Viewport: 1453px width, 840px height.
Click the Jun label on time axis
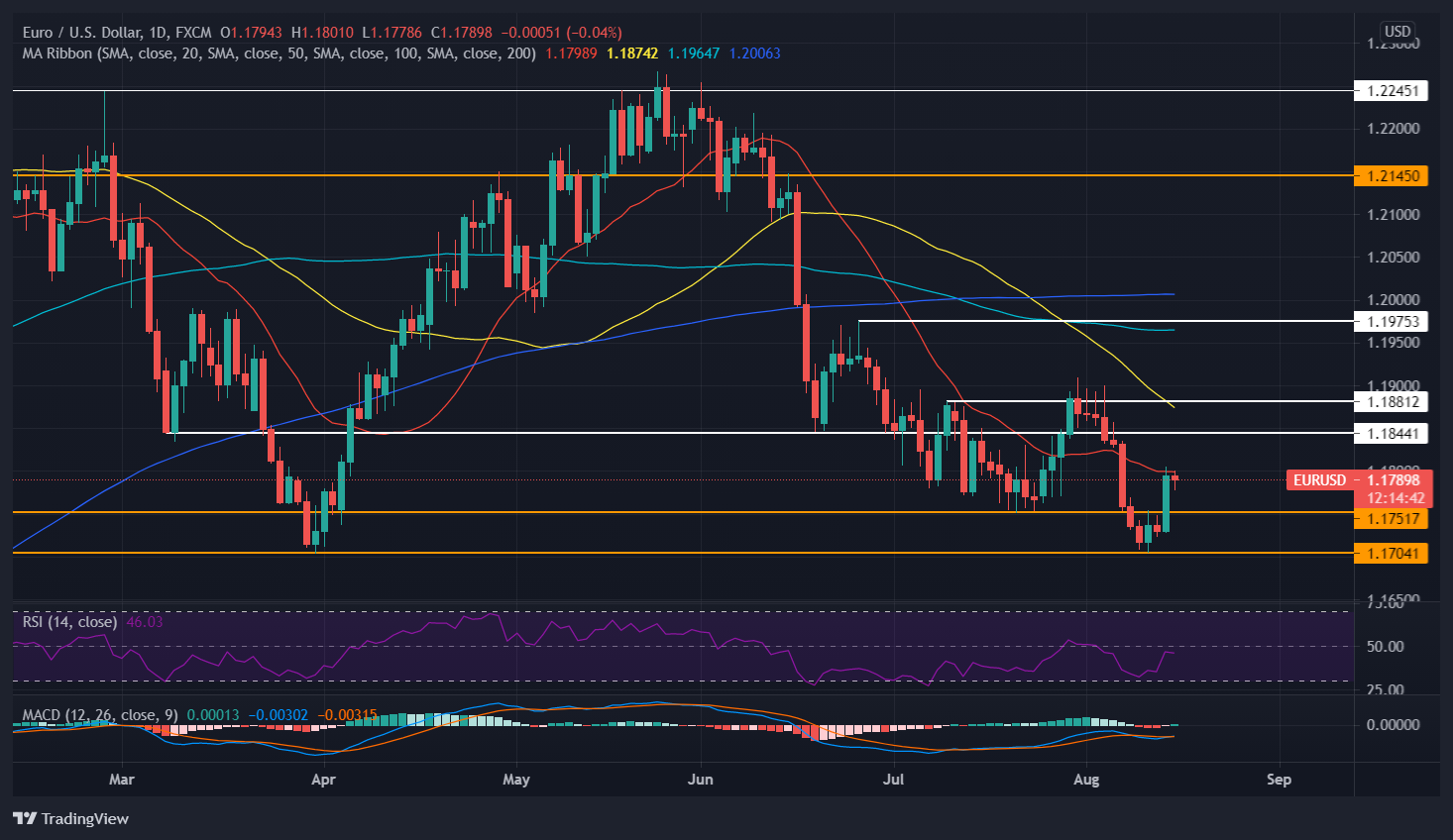(700, 780)
